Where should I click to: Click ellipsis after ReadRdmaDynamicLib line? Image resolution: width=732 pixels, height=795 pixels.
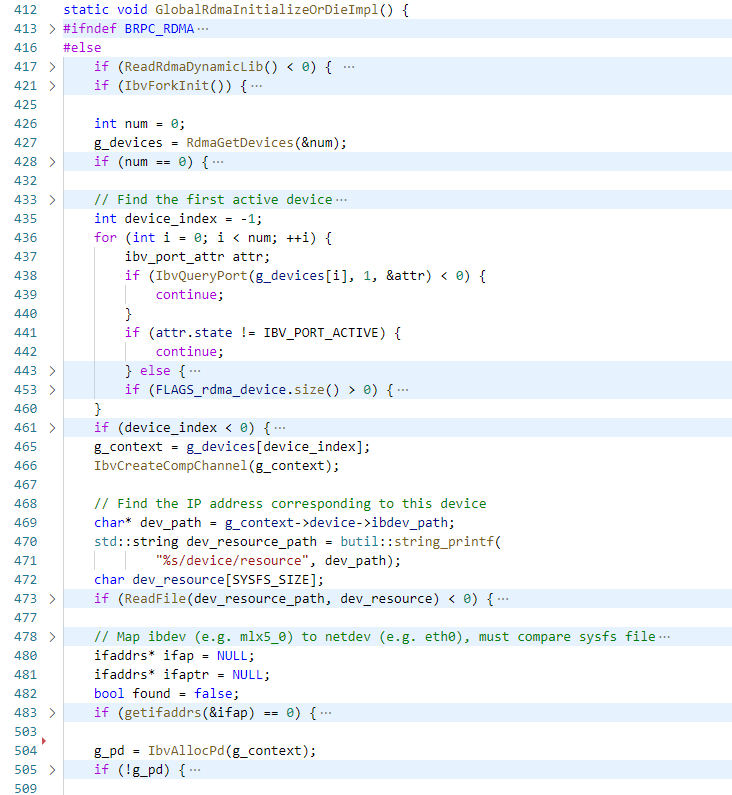click(349, 67)
